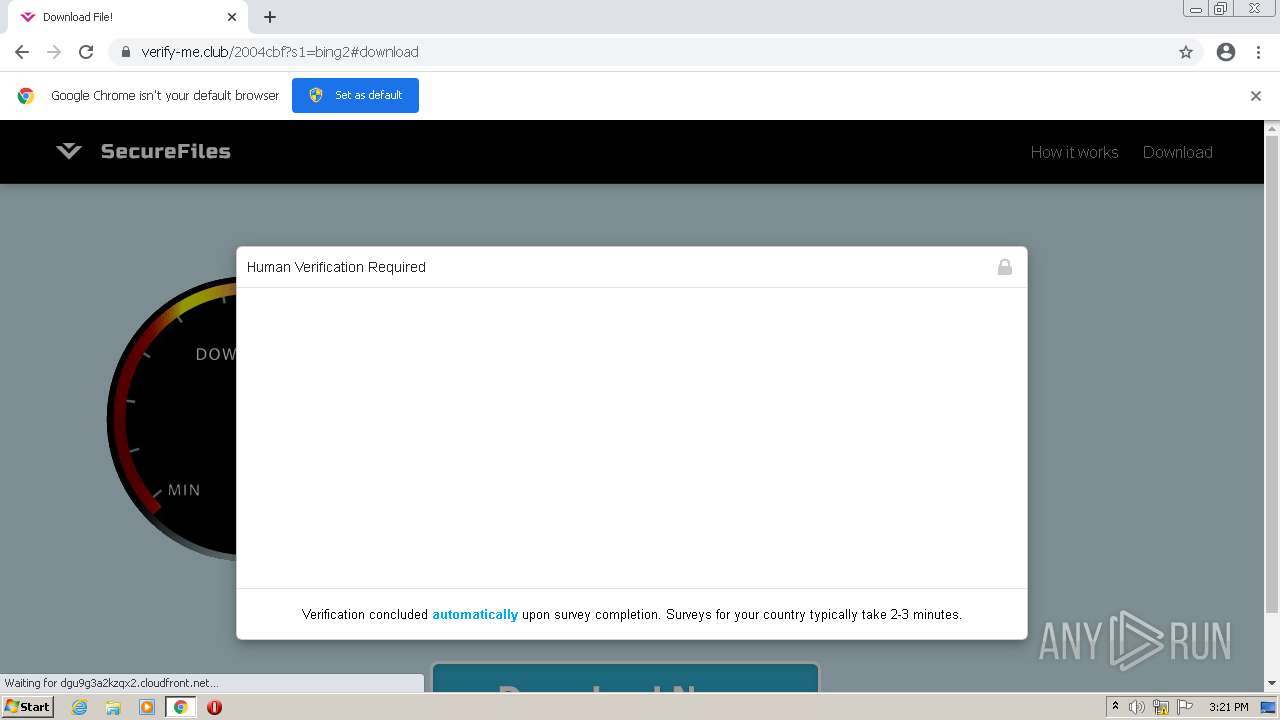Click the MIN label on the gauge
The width and height of the screenshot is (1280, 720).
pos(184,490)
